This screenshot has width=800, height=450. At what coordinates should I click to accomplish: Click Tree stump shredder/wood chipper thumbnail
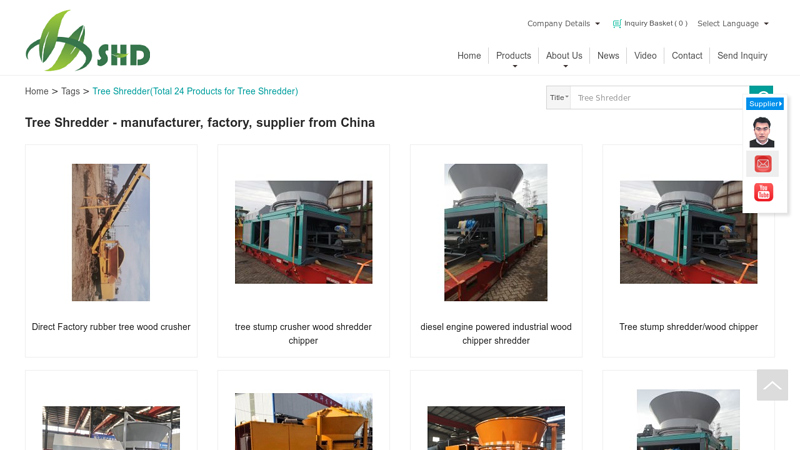click(688, 232)
